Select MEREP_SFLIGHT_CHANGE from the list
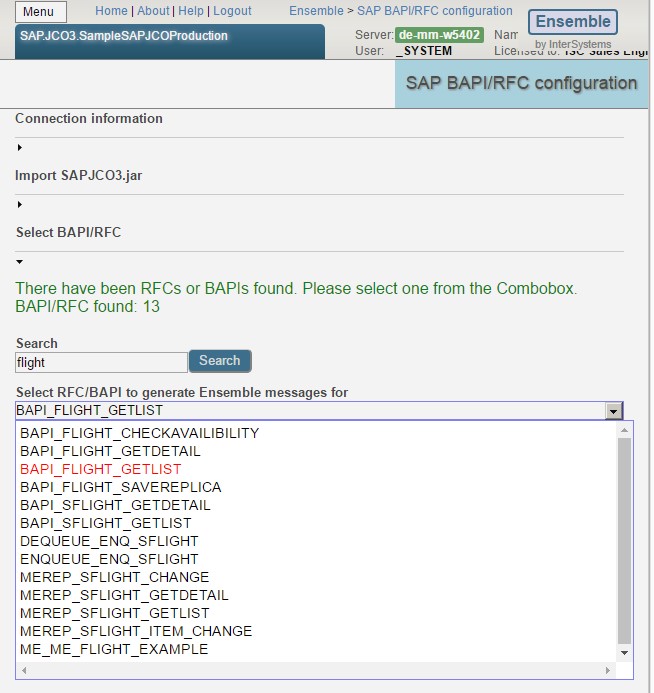The width and height of the screenshot is (654, 693). [114, 577]
